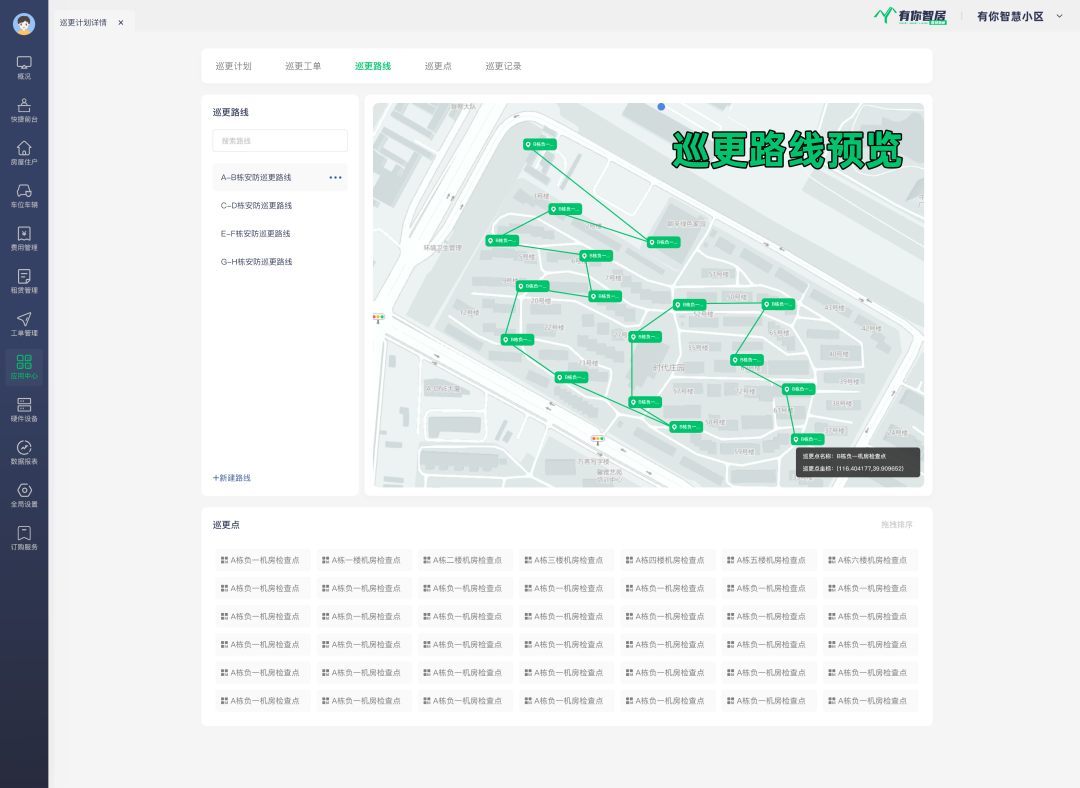Open 全局设置 global settings
The image size is (1080, 788).
pyautogui.click(x=24, y=492)
